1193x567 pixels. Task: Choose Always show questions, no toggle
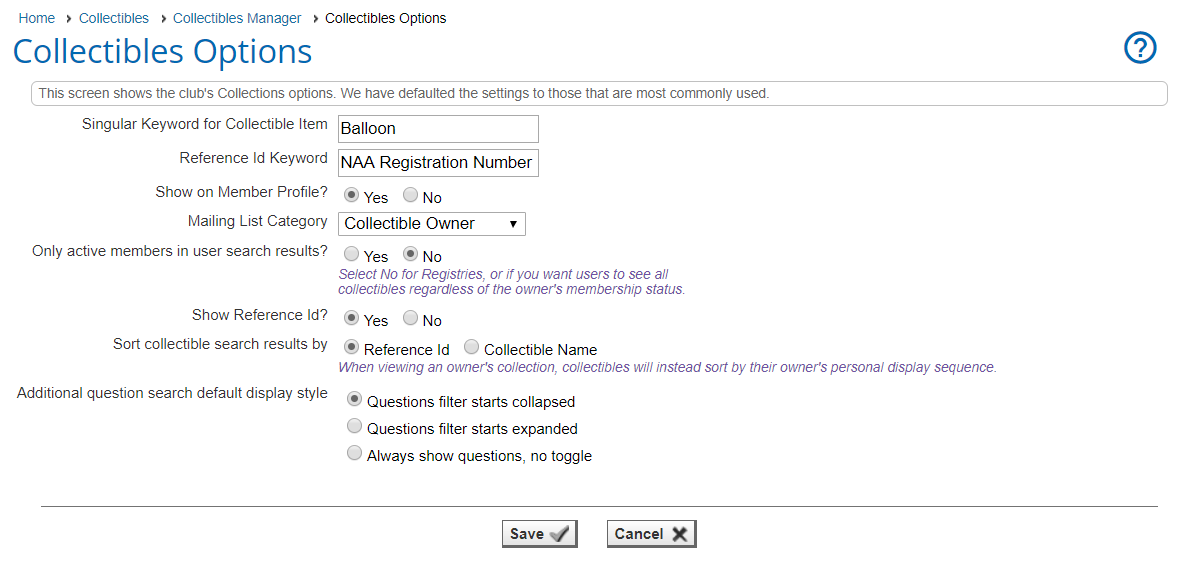[x=354, y=454]
